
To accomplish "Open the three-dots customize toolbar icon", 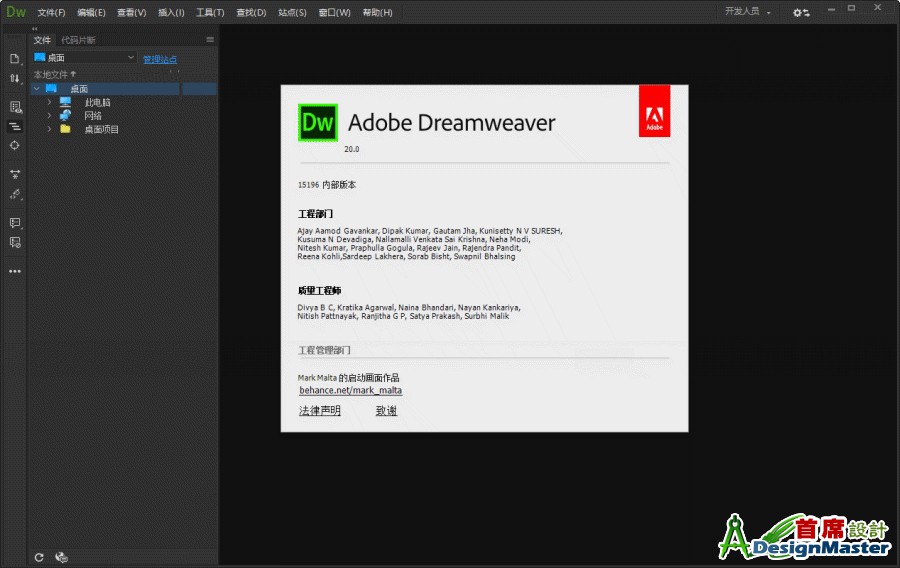I will click(x=15, y=271).
